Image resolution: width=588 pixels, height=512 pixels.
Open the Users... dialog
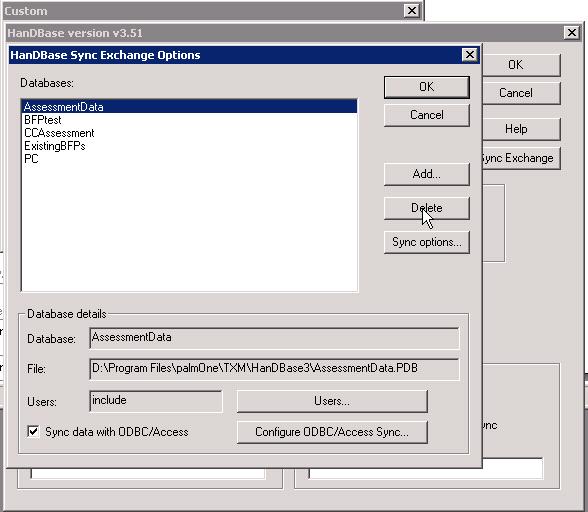(332, 401)
